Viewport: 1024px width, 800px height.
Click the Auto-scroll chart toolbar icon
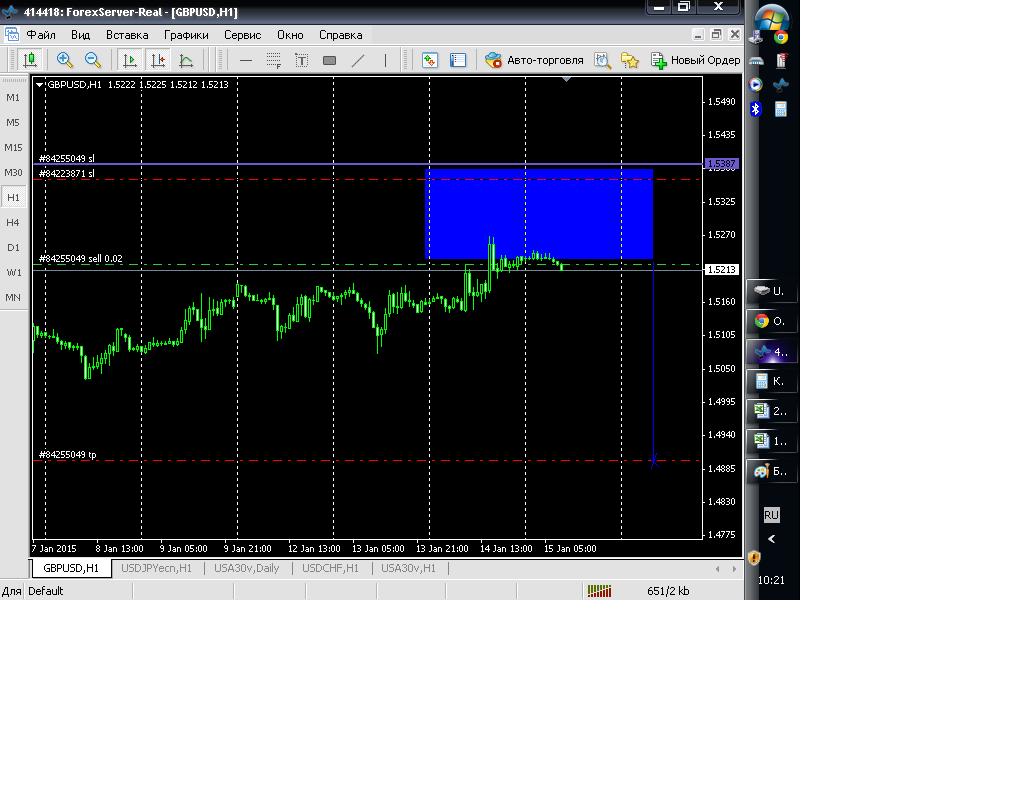click(x=130, y=60)
